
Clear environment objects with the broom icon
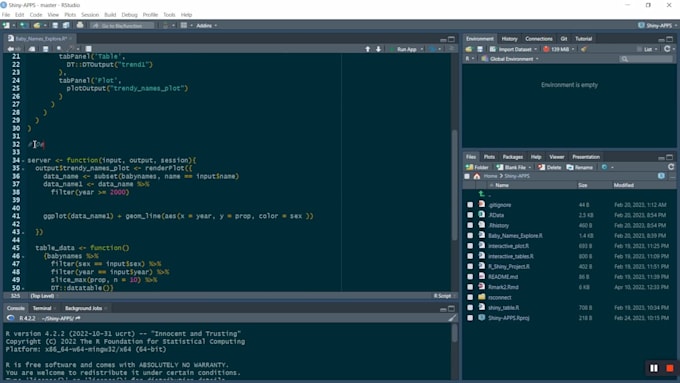pyautogui.click(x=584, y=49)
